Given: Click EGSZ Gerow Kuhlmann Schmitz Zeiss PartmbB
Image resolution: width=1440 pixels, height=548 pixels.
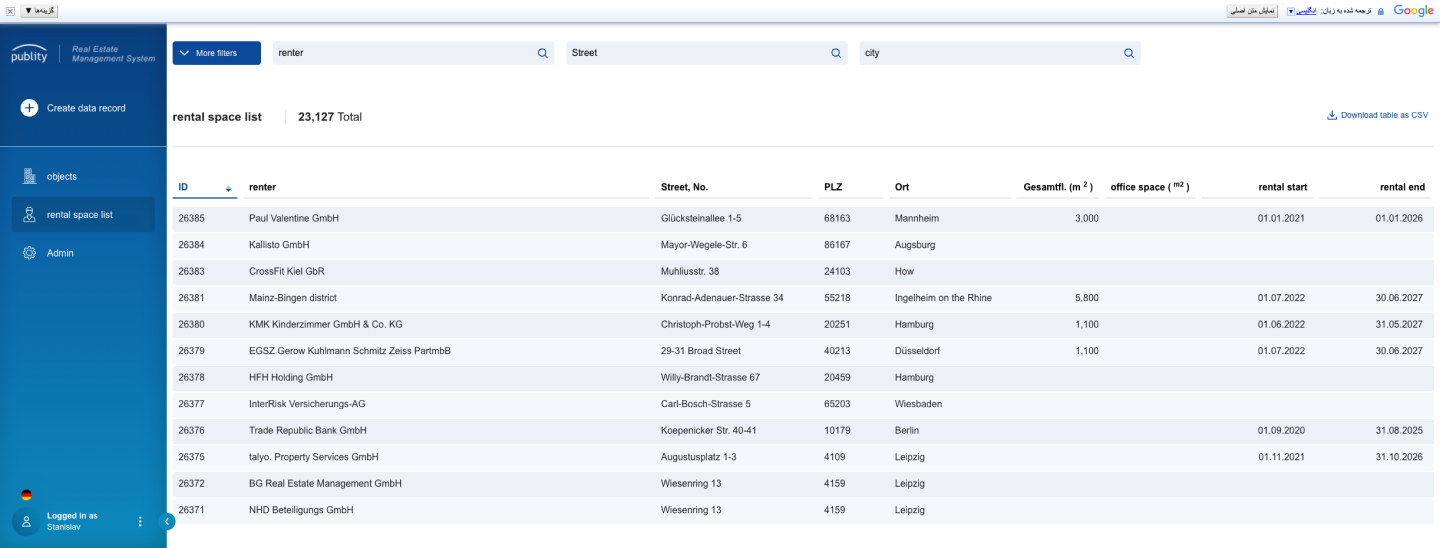Looking at the screenshot, I should (350, 351).
